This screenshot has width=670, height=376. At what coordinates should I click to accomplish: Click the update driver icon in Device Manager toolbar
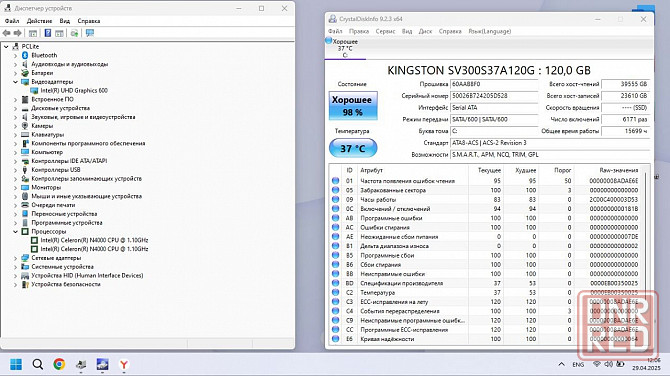[74, 33]
